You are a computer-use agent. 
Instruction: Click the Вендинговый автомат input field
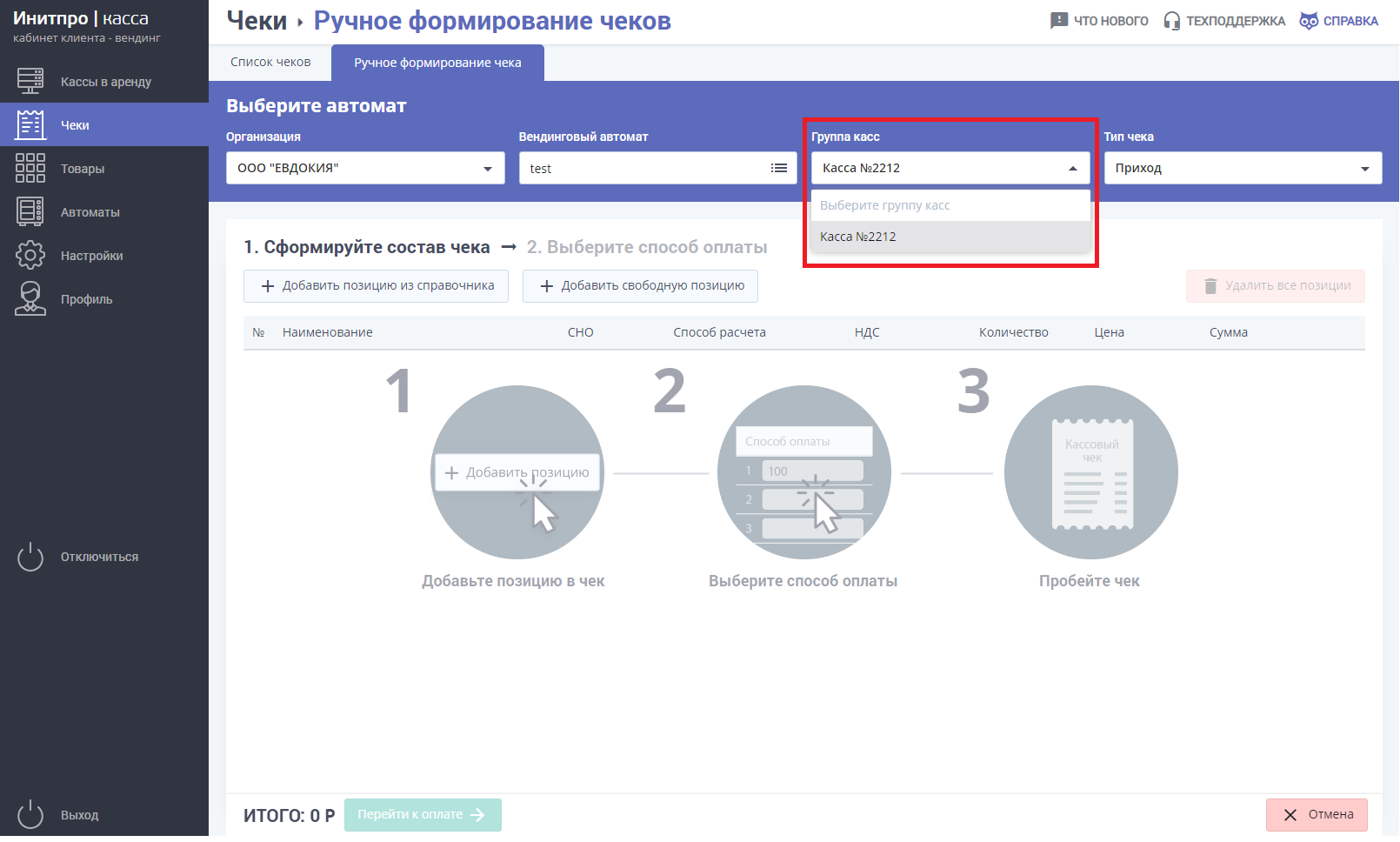(643, 169)
